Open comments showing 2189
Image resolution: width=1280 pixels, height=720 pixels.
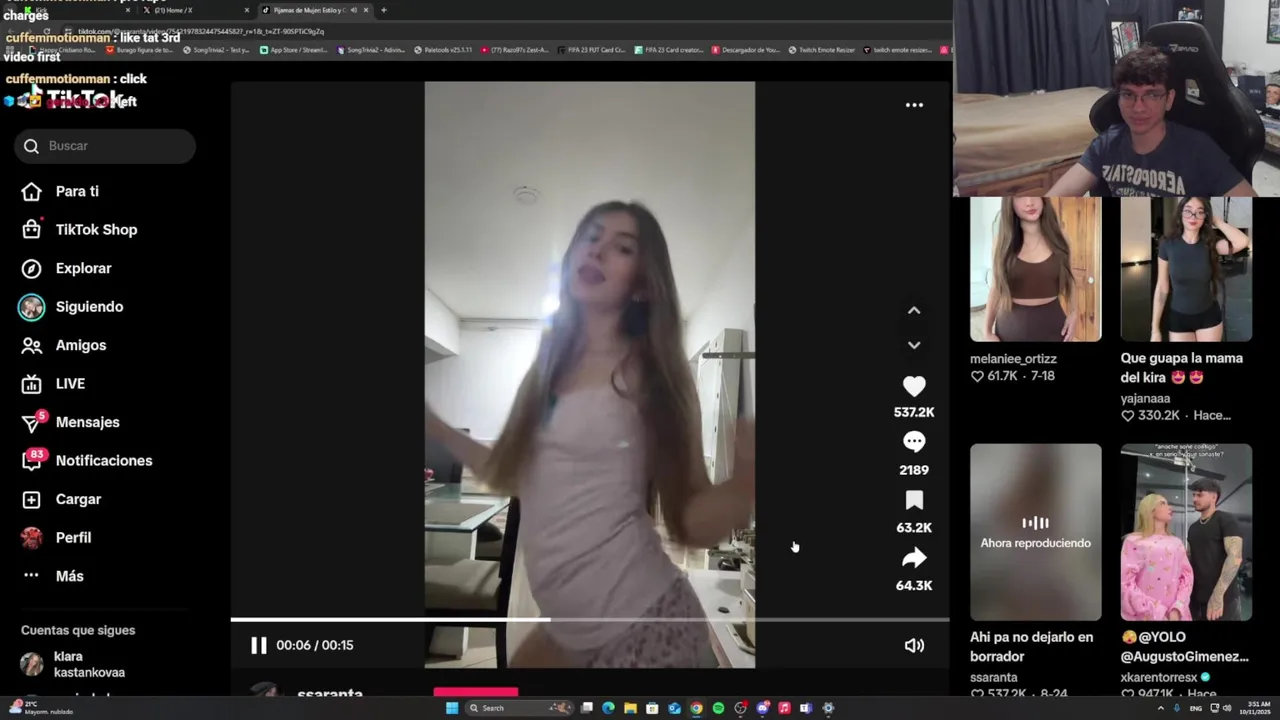click(x=914, y=442)
